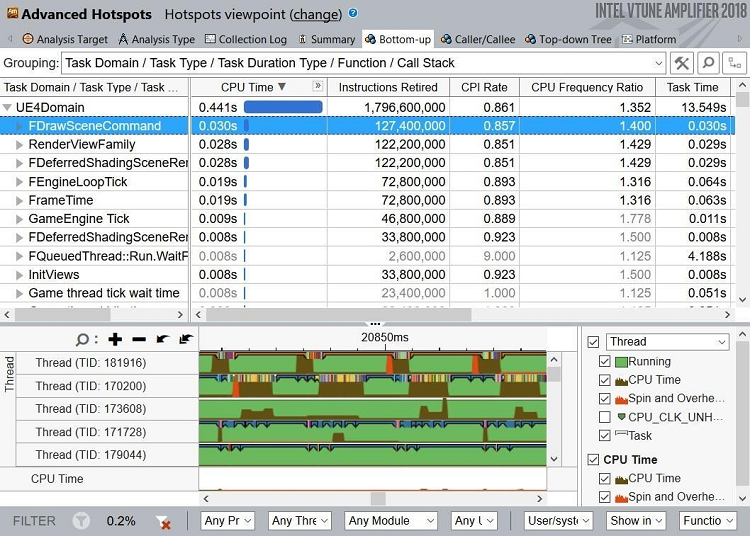
Task: Select Thread TID 173608 timeline row
Action: tap(281, 409)
